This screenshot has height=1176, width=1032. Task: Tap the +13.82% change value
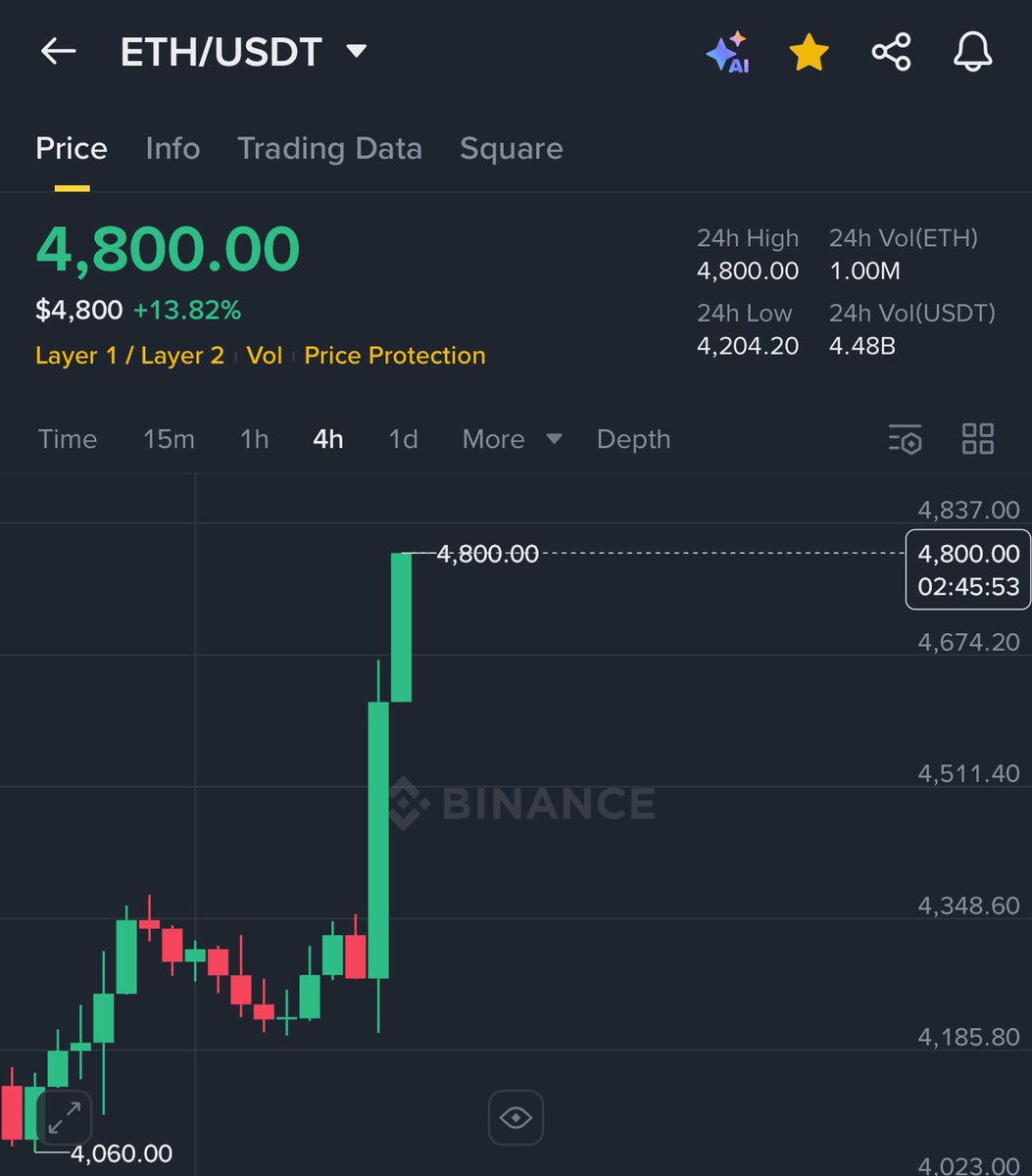click(x=187, y=311)
